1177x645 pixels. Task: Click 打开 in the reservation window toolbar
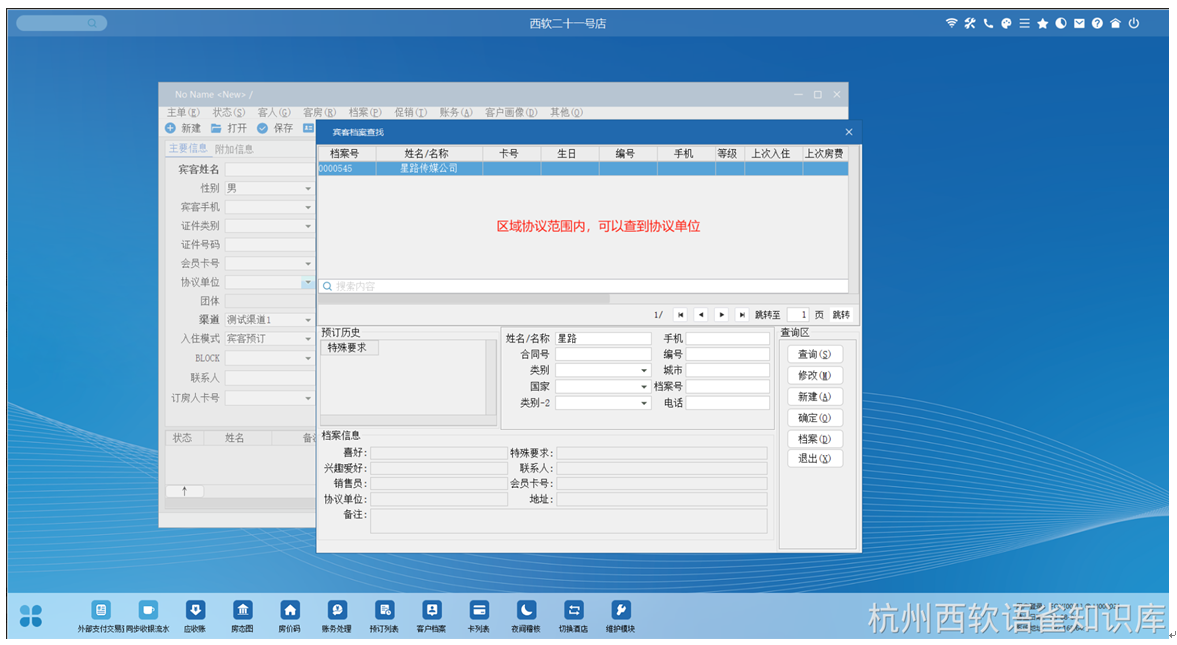coord(229,128)
